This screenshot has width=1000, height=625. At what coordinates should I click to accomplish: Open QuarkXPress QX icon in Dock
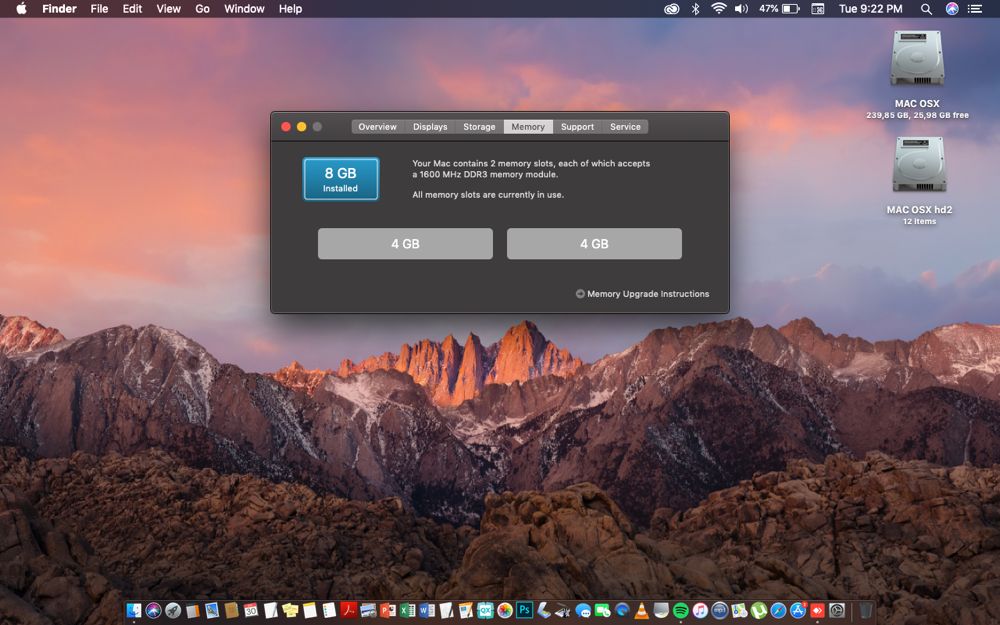point(485,610)
